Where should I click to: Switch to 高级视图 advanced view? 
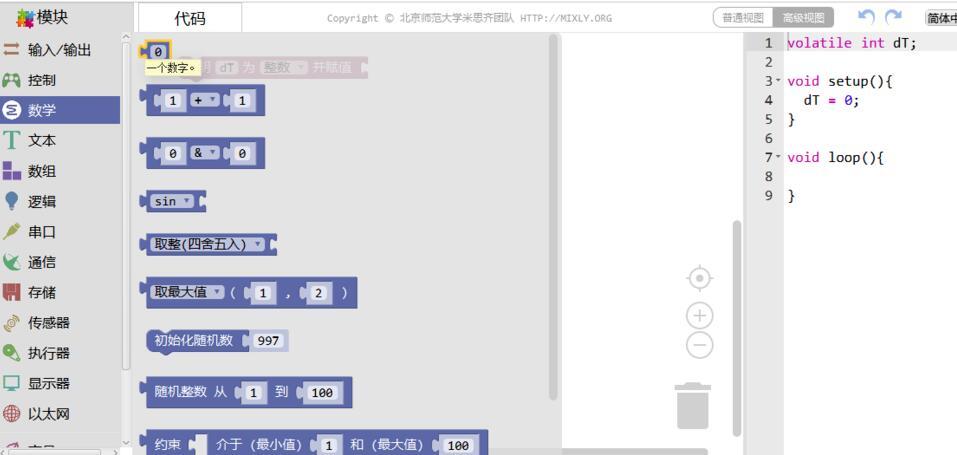click(804, 18)
